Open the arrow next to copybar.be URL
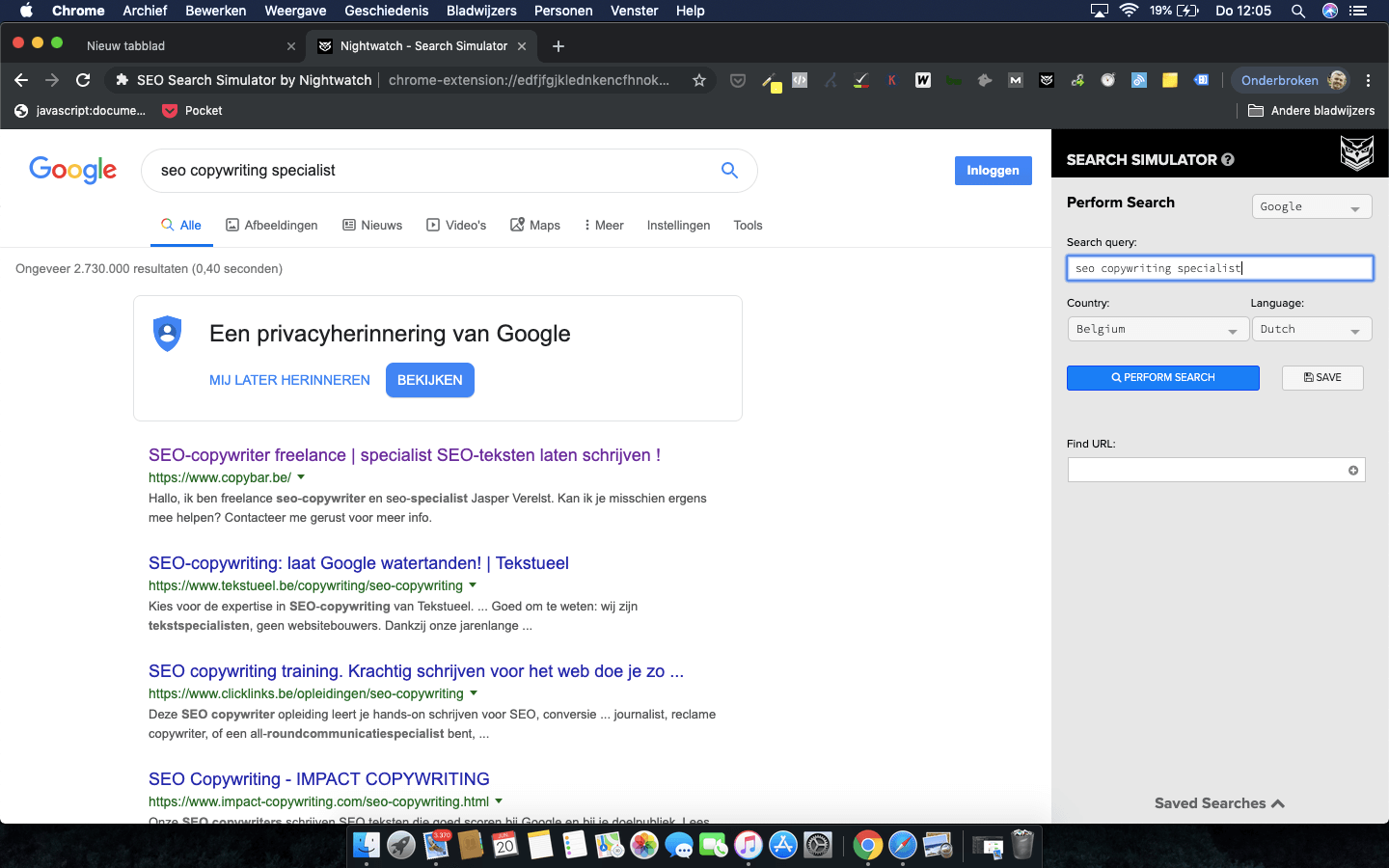The image size is (1389, 868). pyautogui.click(x=301, y=477)
